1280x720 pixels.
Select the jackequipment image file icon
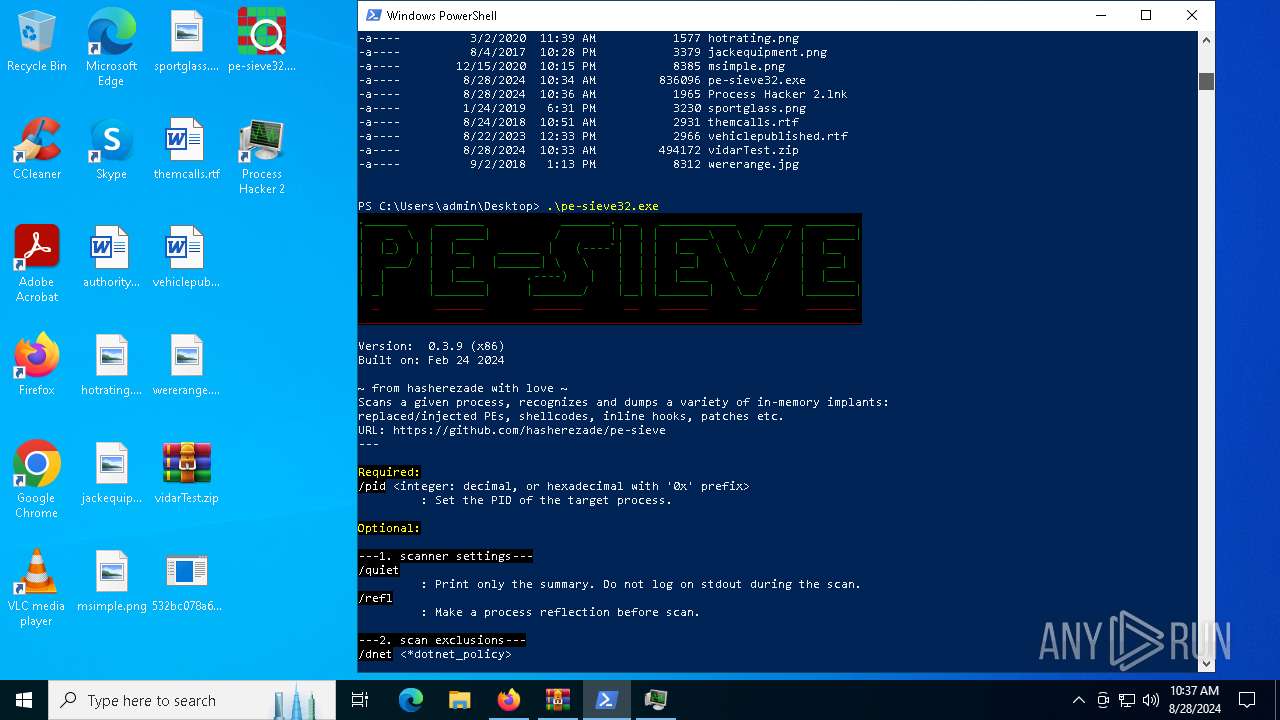tap(111, 473)
